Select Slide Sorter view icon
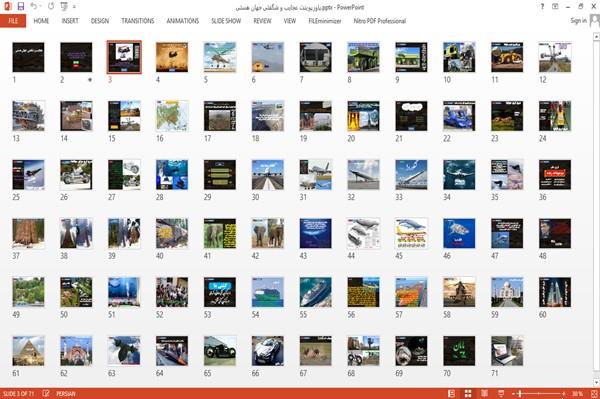The image size is (600, 399). point(468,393)
